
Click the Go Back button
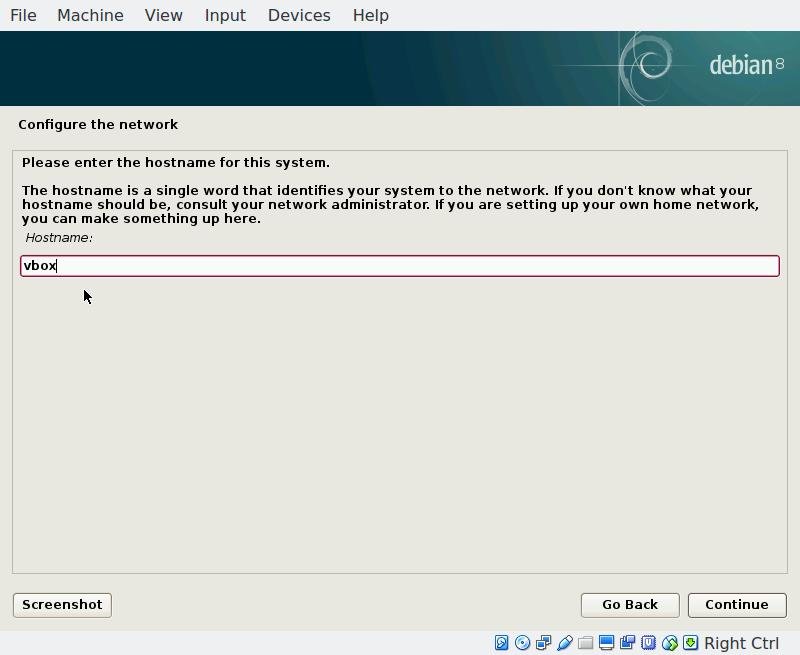click(630, 605)
